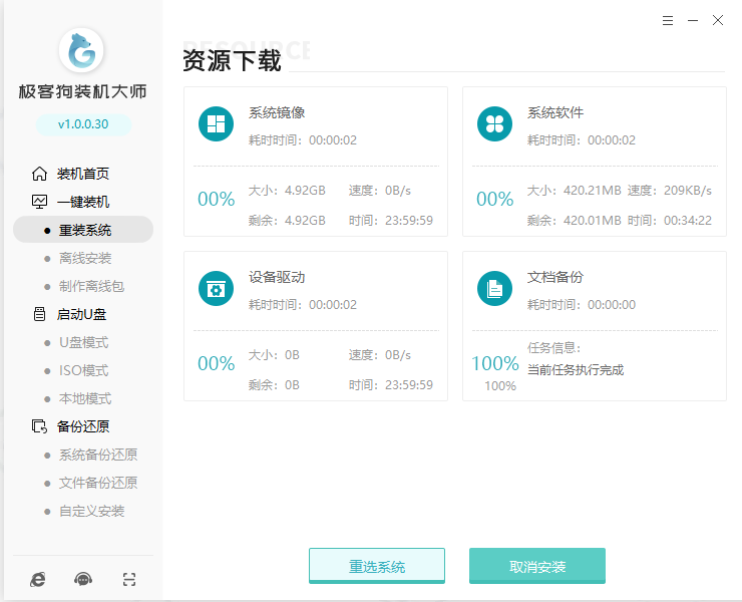
Task: Click the 系统镜像 Windows icon
Action: click(215, 125)
